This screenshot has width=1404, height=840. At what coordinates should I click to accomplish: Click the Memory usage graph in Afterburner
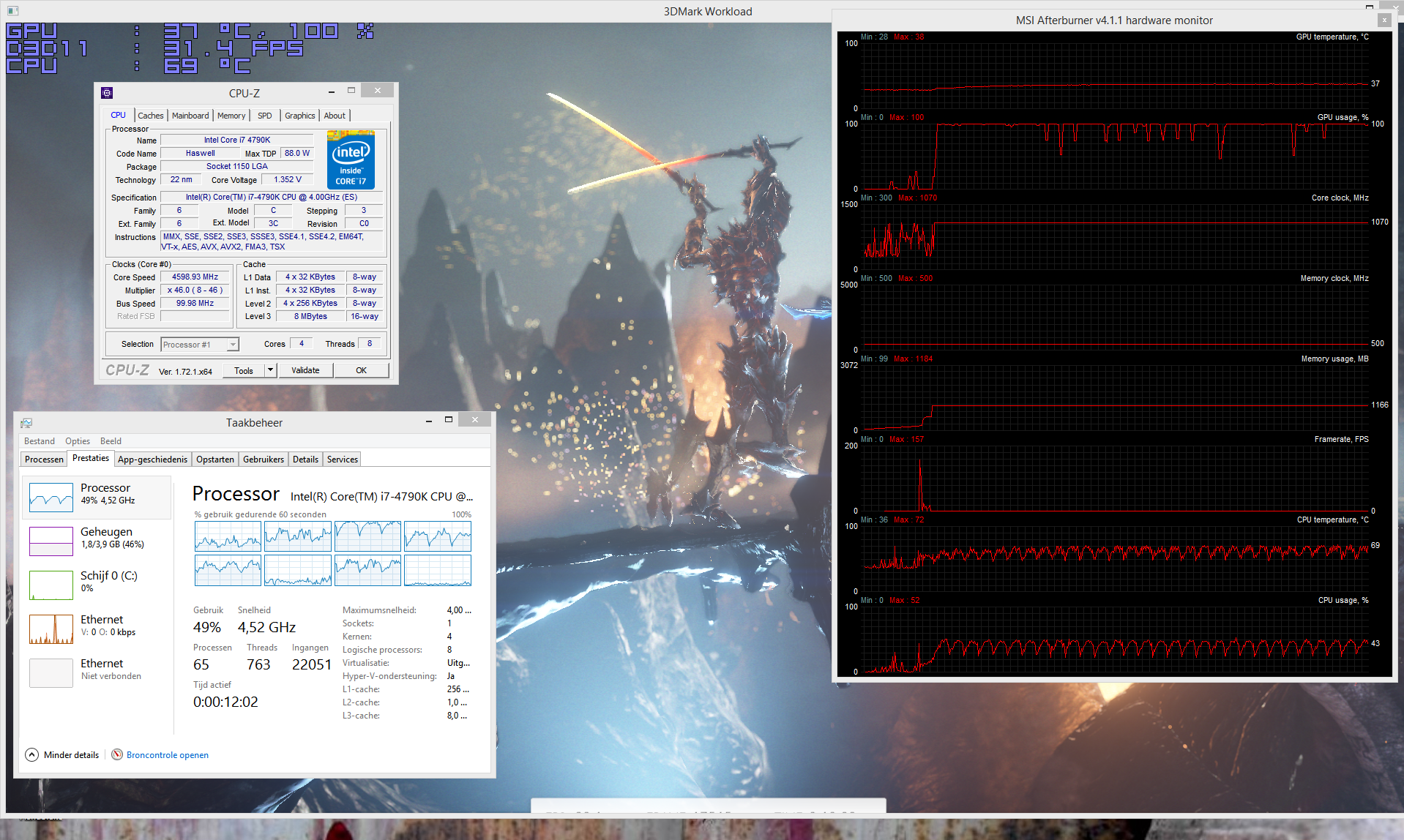(x=1115, y=398)
